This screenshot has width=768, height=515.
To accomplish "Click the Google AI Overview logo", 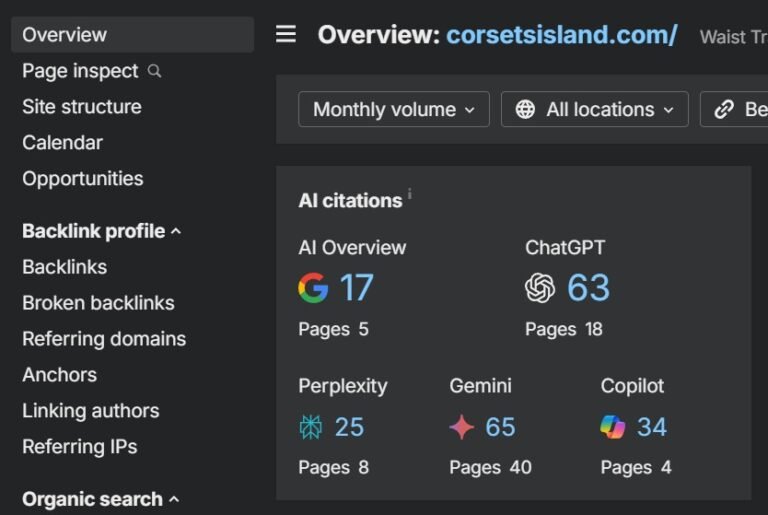I will [x=313, y=288].
